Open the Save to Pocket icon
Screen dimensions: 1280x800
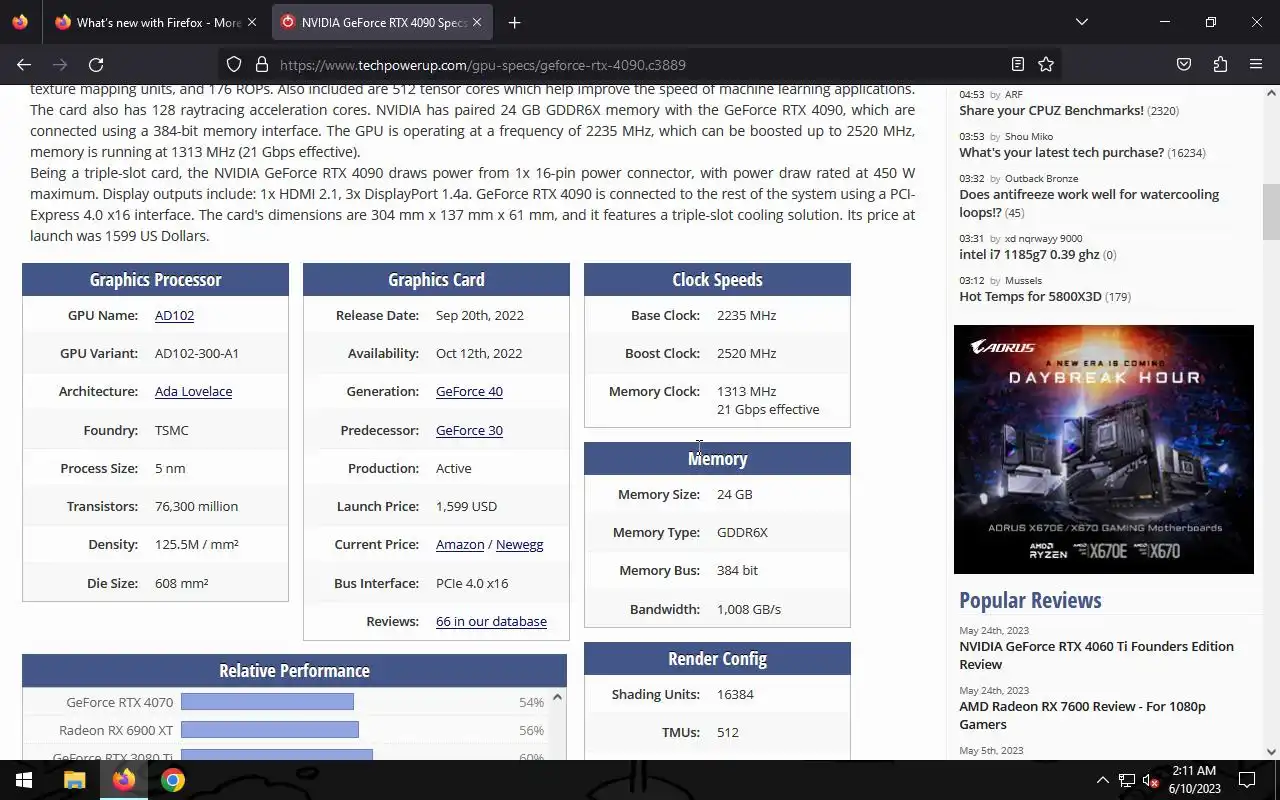(x=1184, y=65)
